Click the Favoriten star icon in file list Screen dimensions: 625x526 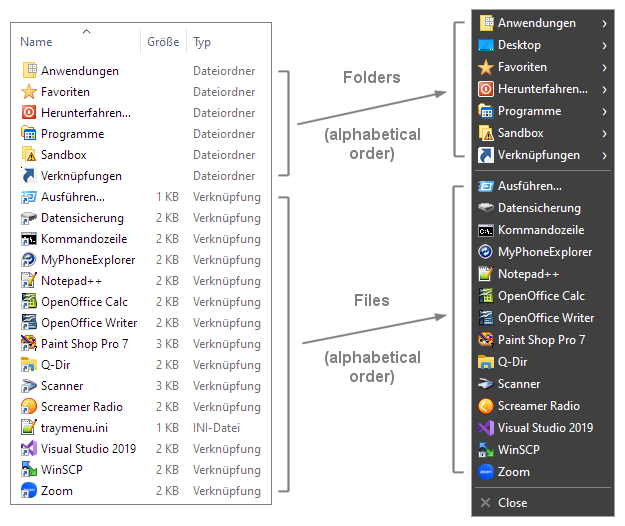pos(29,92)
